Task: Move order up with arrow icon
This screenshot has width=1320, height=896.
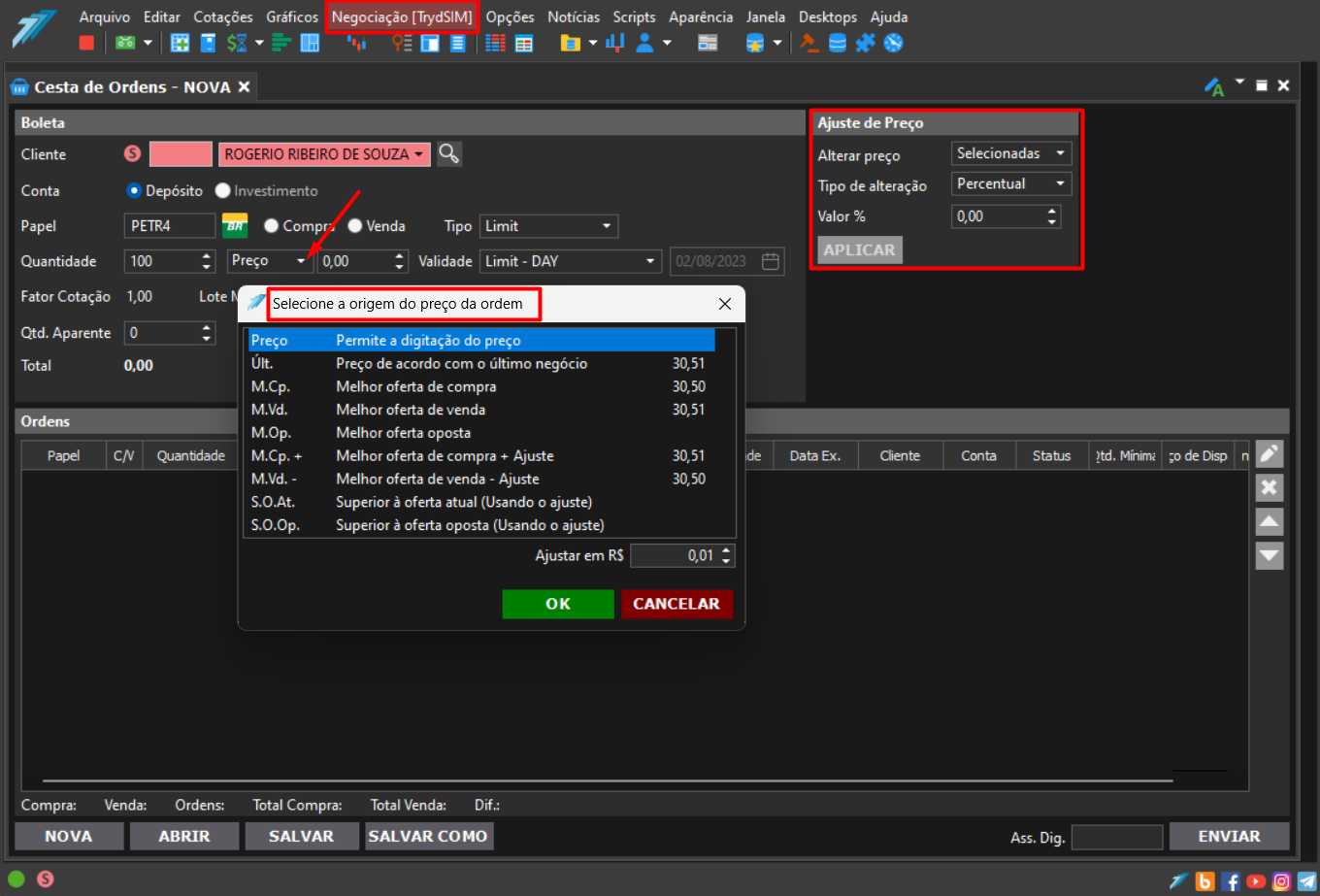Action: click(x=1270, y=521)
